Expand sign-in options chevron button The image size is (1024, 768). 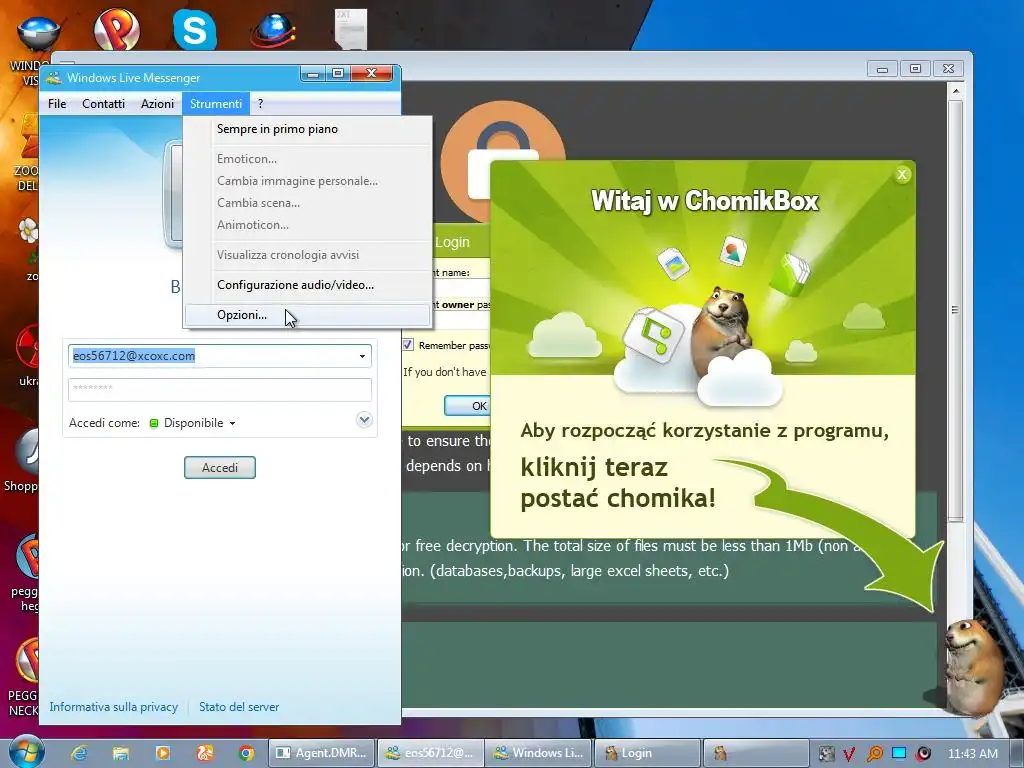point(364,419)
